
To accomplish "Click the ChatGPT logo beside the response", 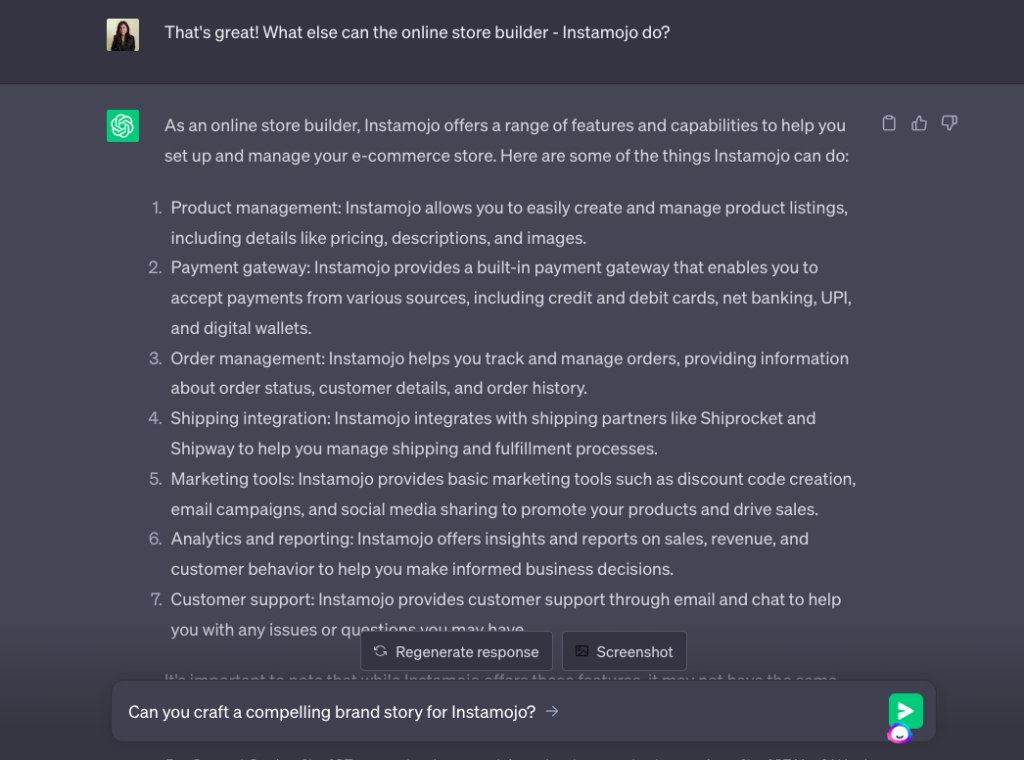I will (123, 126).
